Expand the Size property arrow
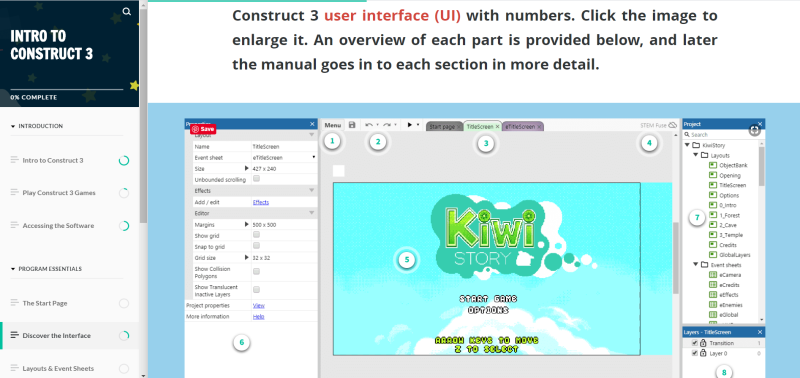The image size is (800, 378). (x=246, y=168)
